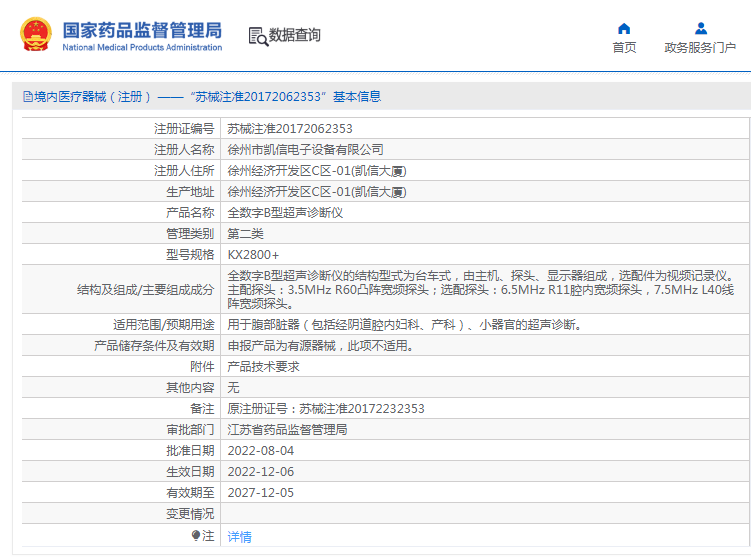Click the 注册证编号 row label
The image size is (751, 560).
[x=184, y=128]
